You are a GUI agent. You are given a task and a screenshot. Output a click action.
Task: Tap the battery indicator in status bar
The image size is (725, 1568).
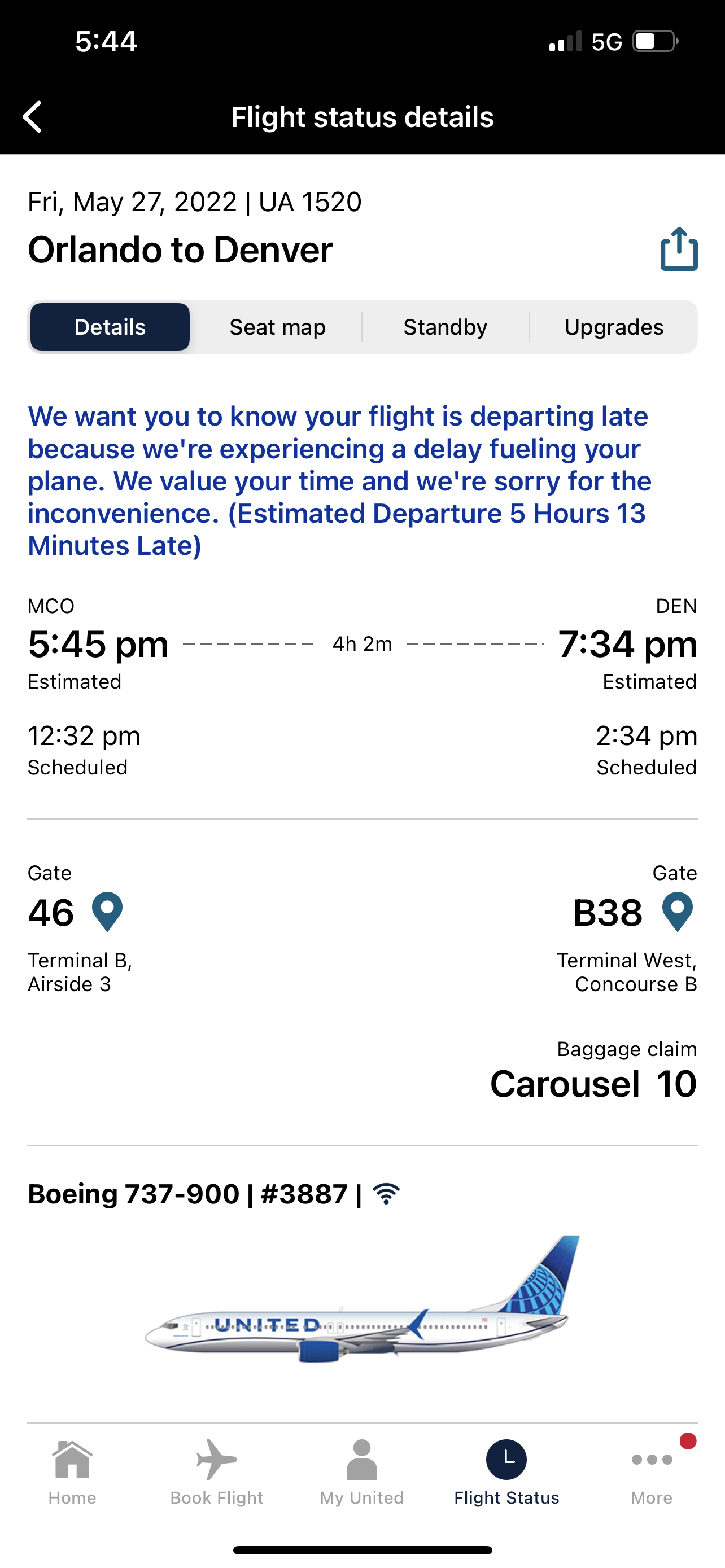[x=656, y=41]
